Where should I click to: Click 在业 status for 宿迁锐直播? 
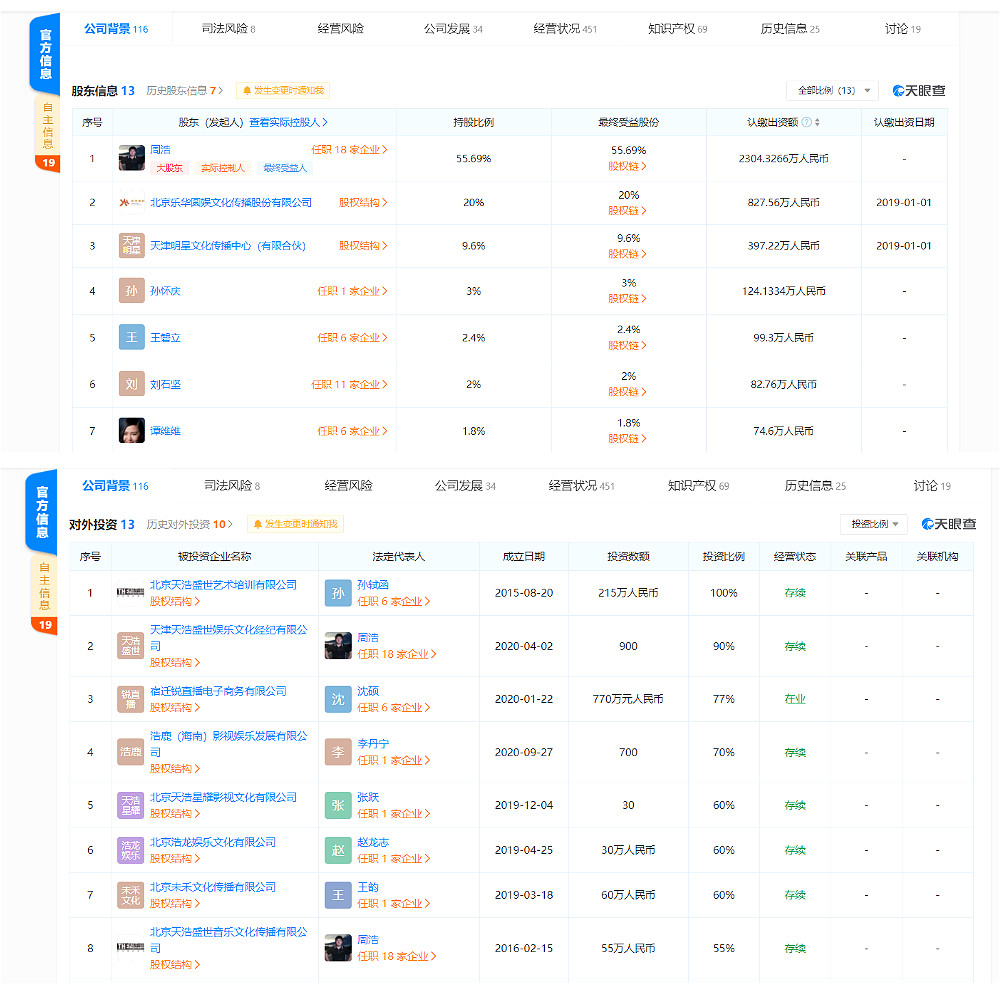coord(795,699)
